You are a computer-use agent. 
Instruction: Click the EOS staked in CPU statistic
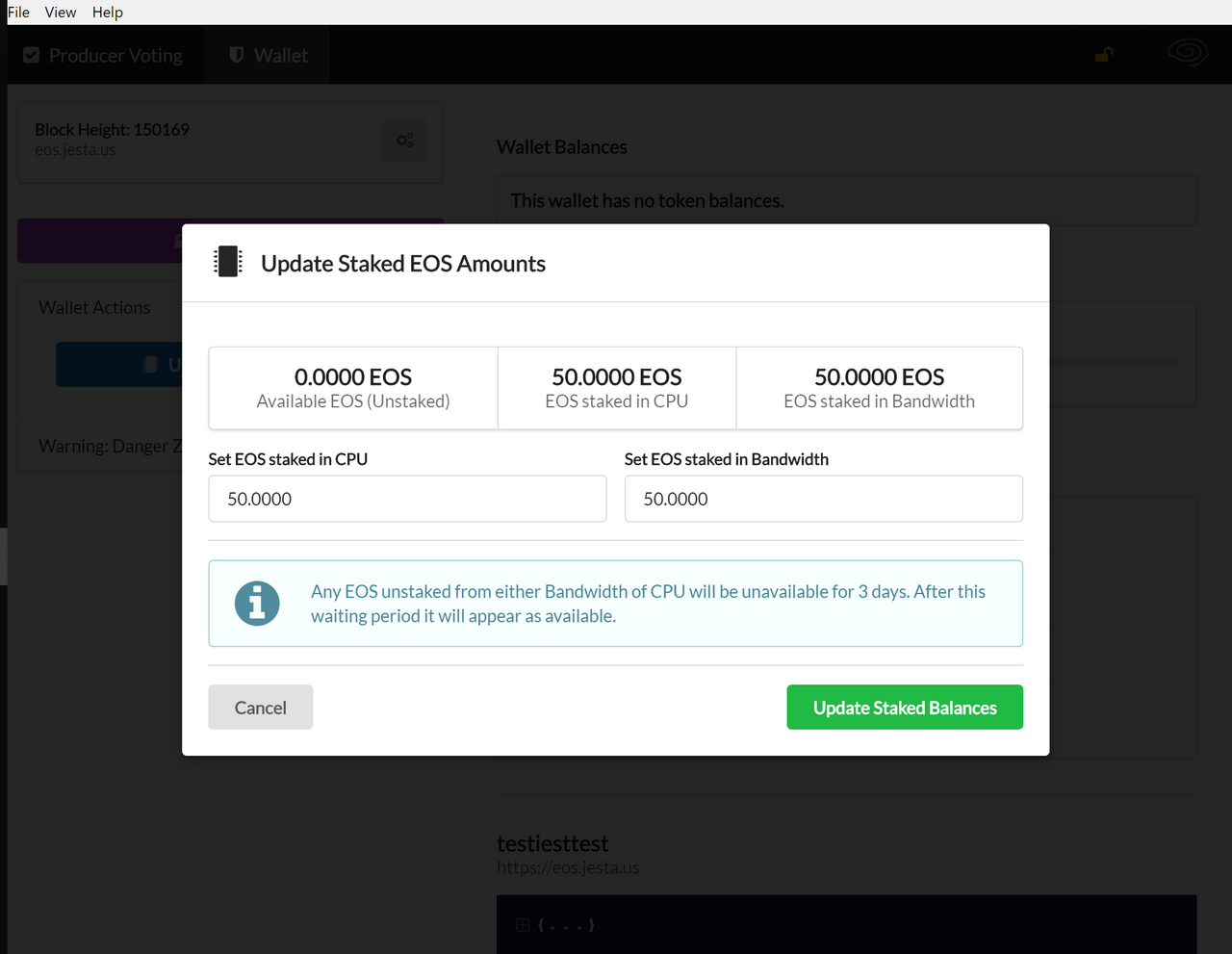(616, 388)
